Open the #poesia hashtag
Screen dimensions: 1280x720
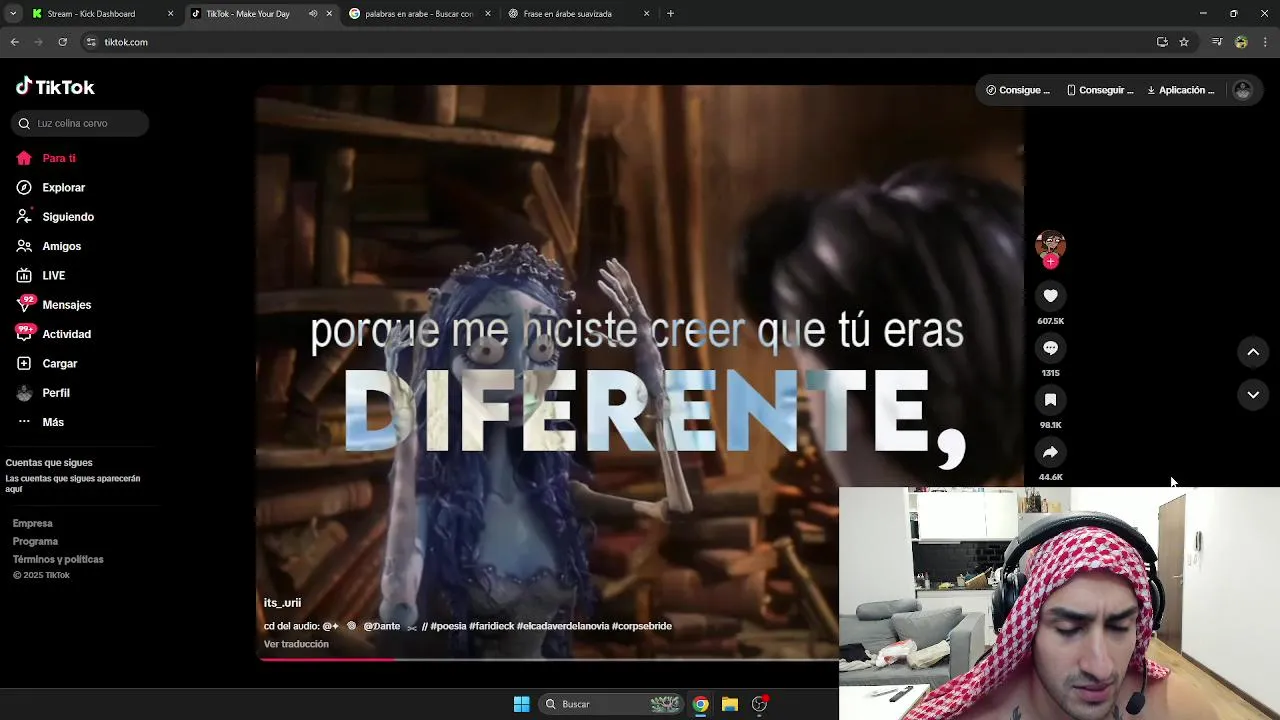click(448, 626)
